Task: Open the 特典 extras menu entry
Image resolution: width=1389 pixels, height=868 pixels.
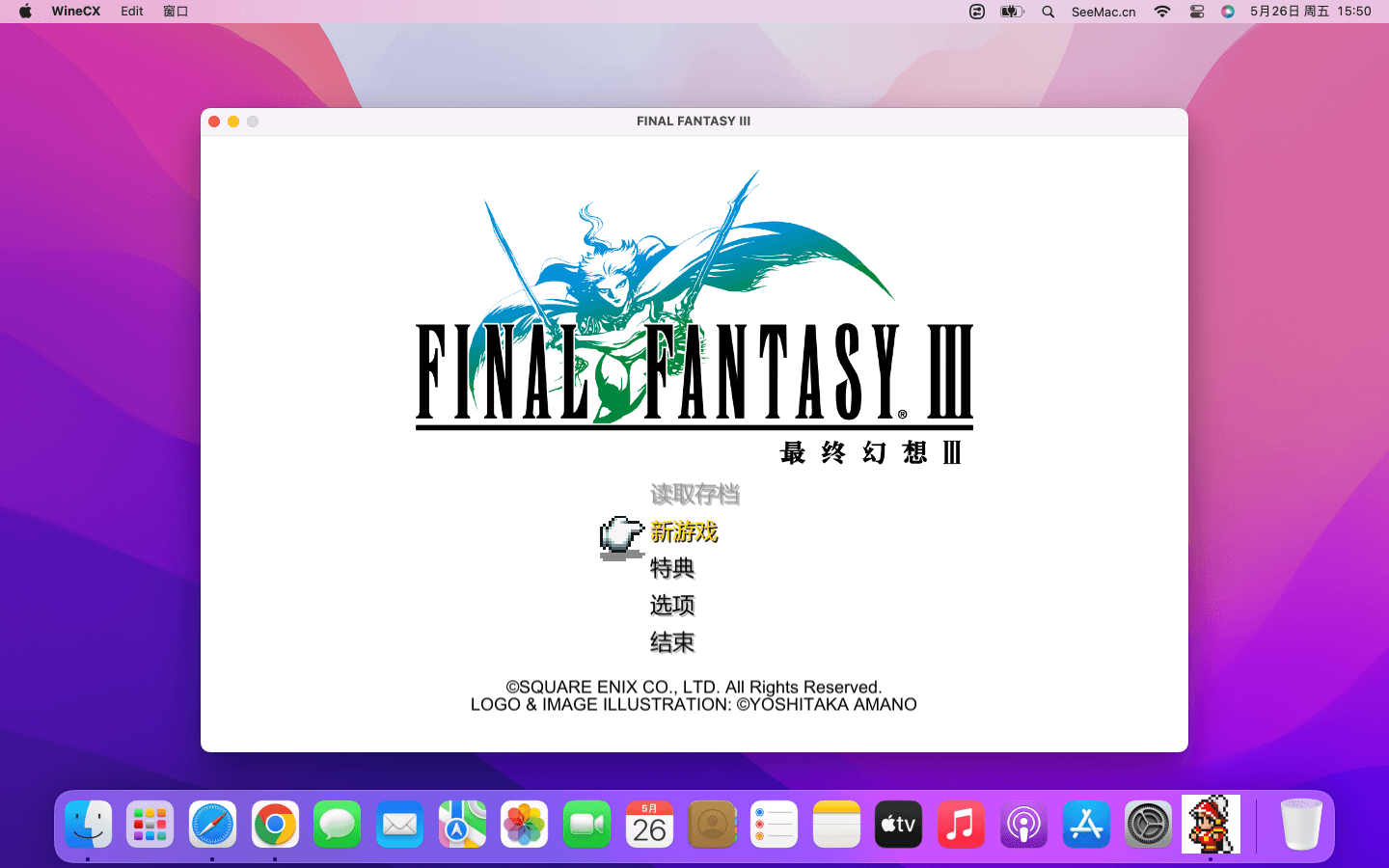Action: click(672, 568)
